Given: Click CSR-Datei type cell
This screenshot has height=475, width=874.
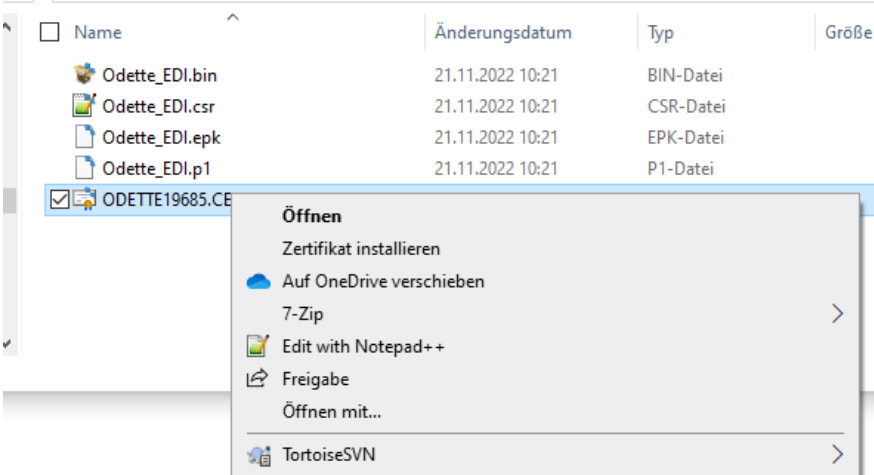Looking at the screenshot, I should [x=687, y=106].
